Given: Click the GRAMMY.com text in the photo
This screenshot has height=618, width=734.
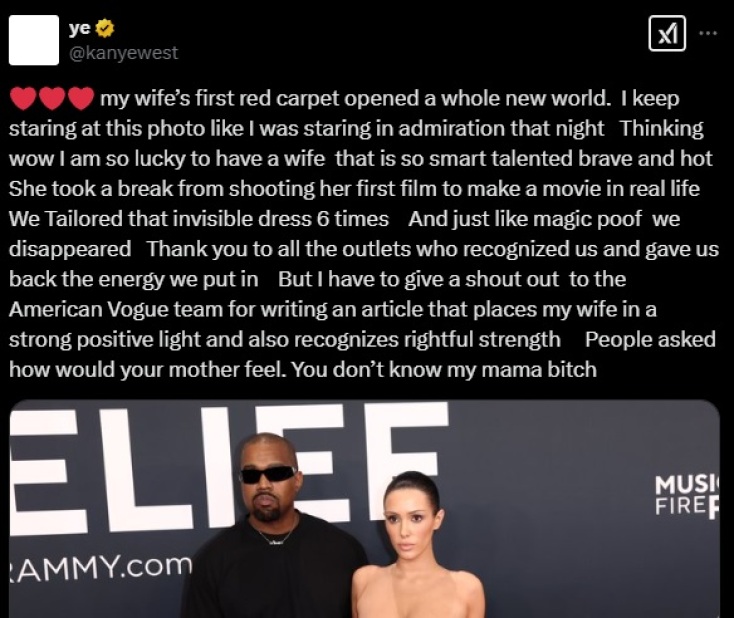Looking at the screenshot, I should pos(101,567).
